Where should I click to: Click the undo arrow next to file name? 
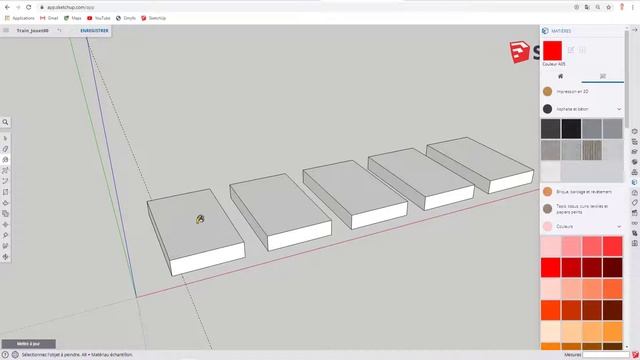pos(59,30)
